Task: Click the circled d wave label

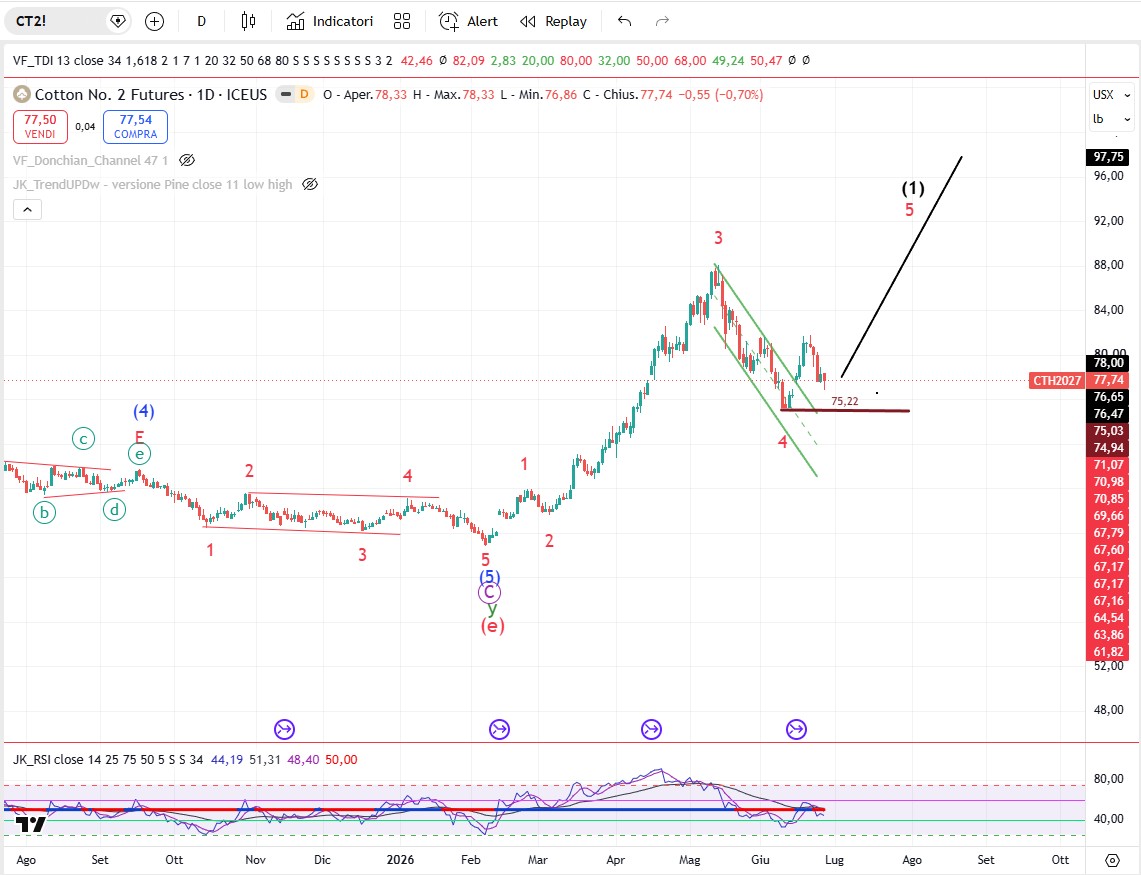Action: 114,510
